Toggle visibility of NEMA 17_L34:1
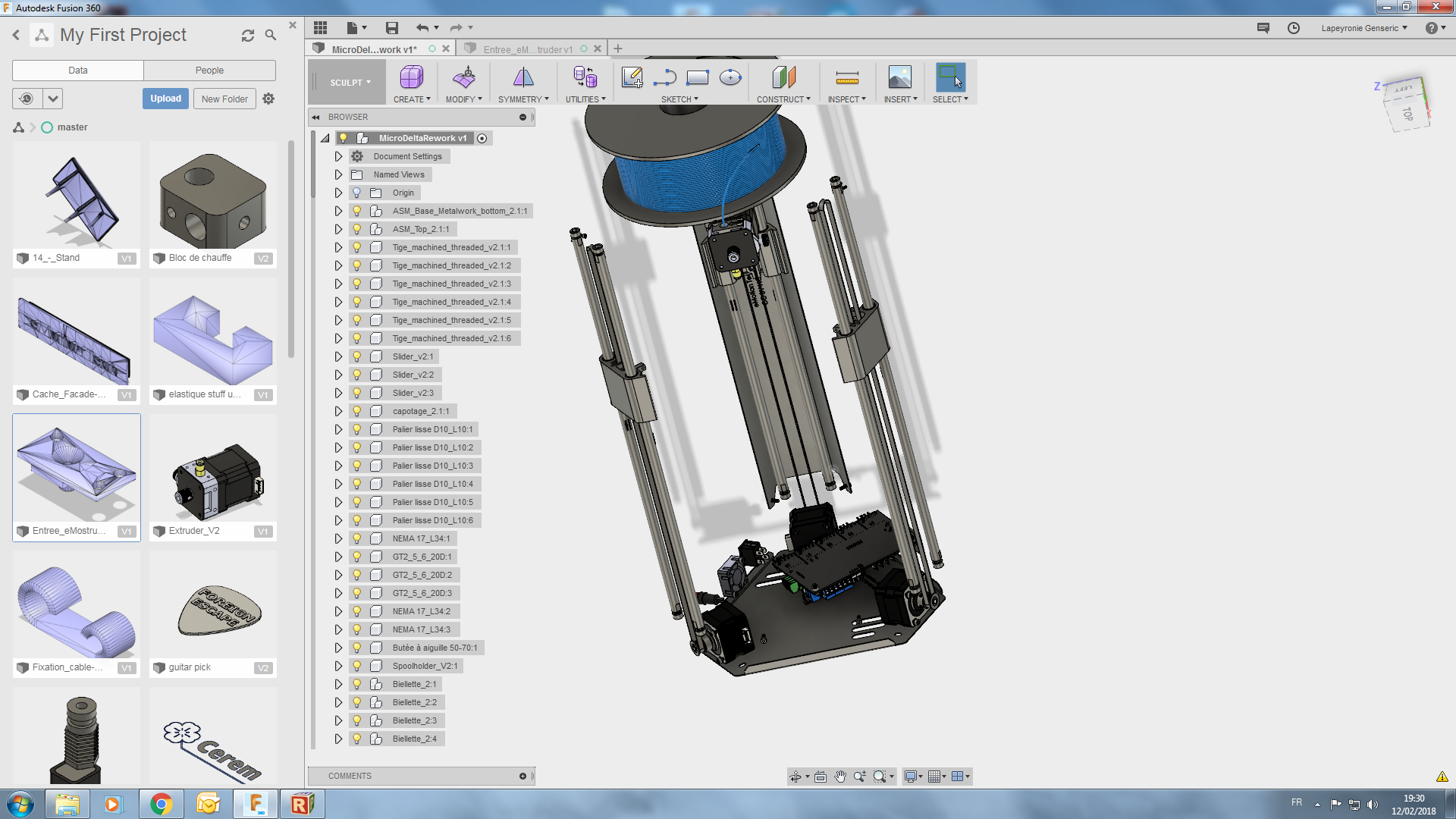This screenshot has height=819, width=1456. (357, 538)
